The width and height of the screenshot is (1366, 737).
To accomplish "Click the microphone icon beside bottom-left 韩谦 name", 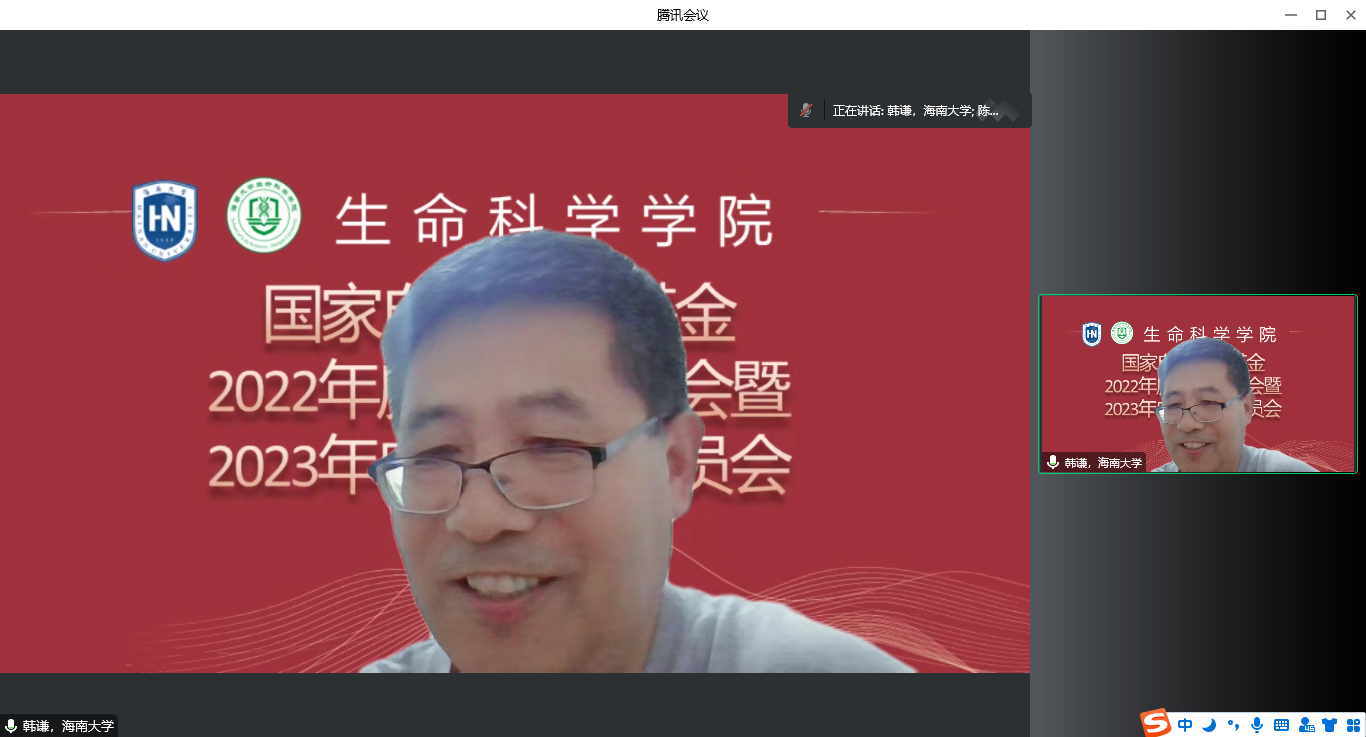I will (x=11, y=726).
